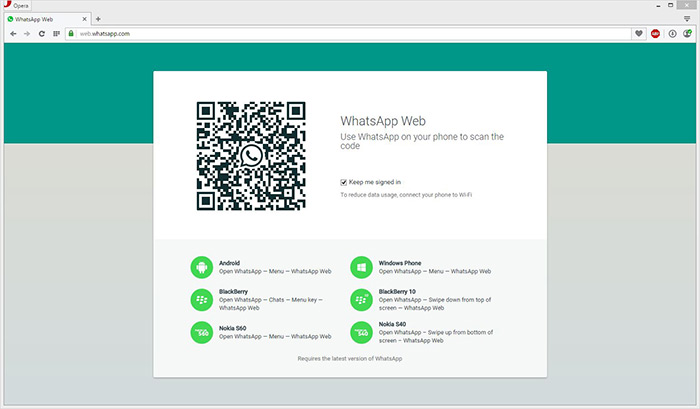Uncheck Keep me signed in

(344, 182)
